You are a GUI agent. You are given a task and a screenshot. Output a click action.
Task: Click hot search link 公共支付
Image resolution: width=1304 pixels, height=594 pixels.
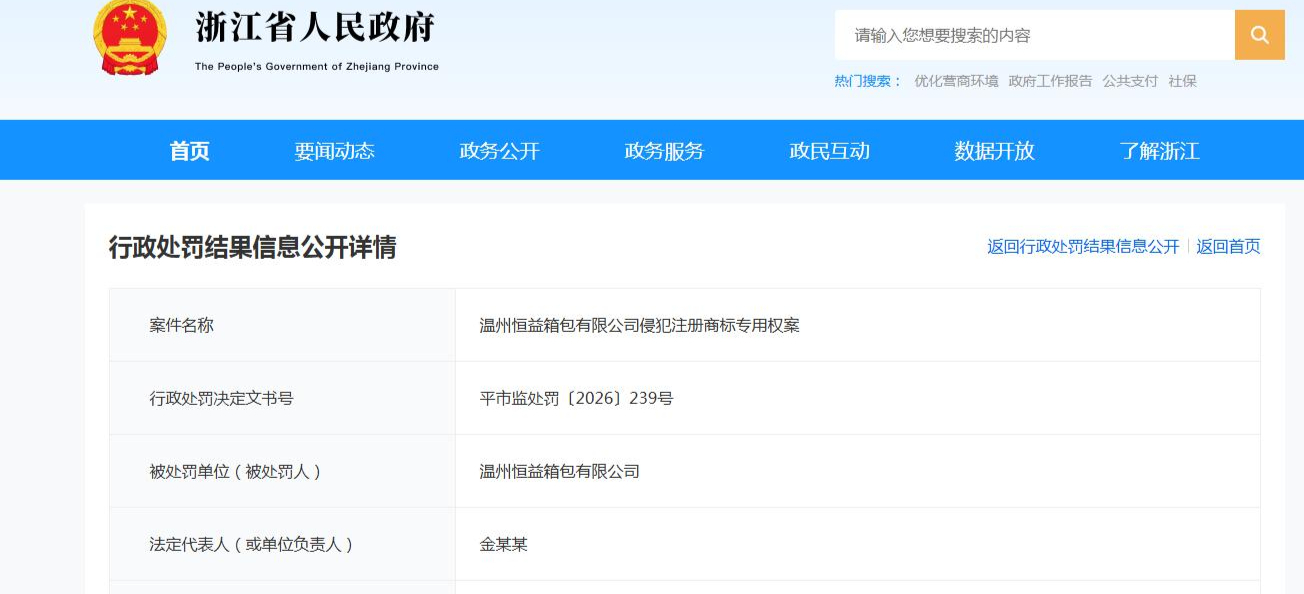click(x=1130, y=81)
